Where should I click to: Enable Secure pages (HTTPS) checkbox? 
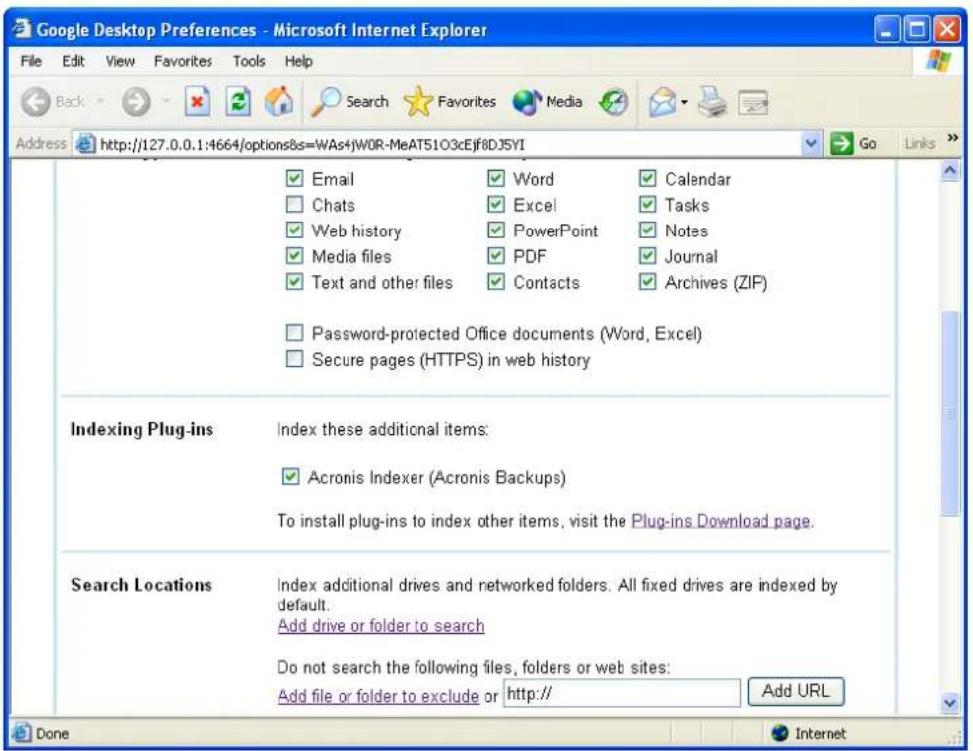tap(294, 359)
